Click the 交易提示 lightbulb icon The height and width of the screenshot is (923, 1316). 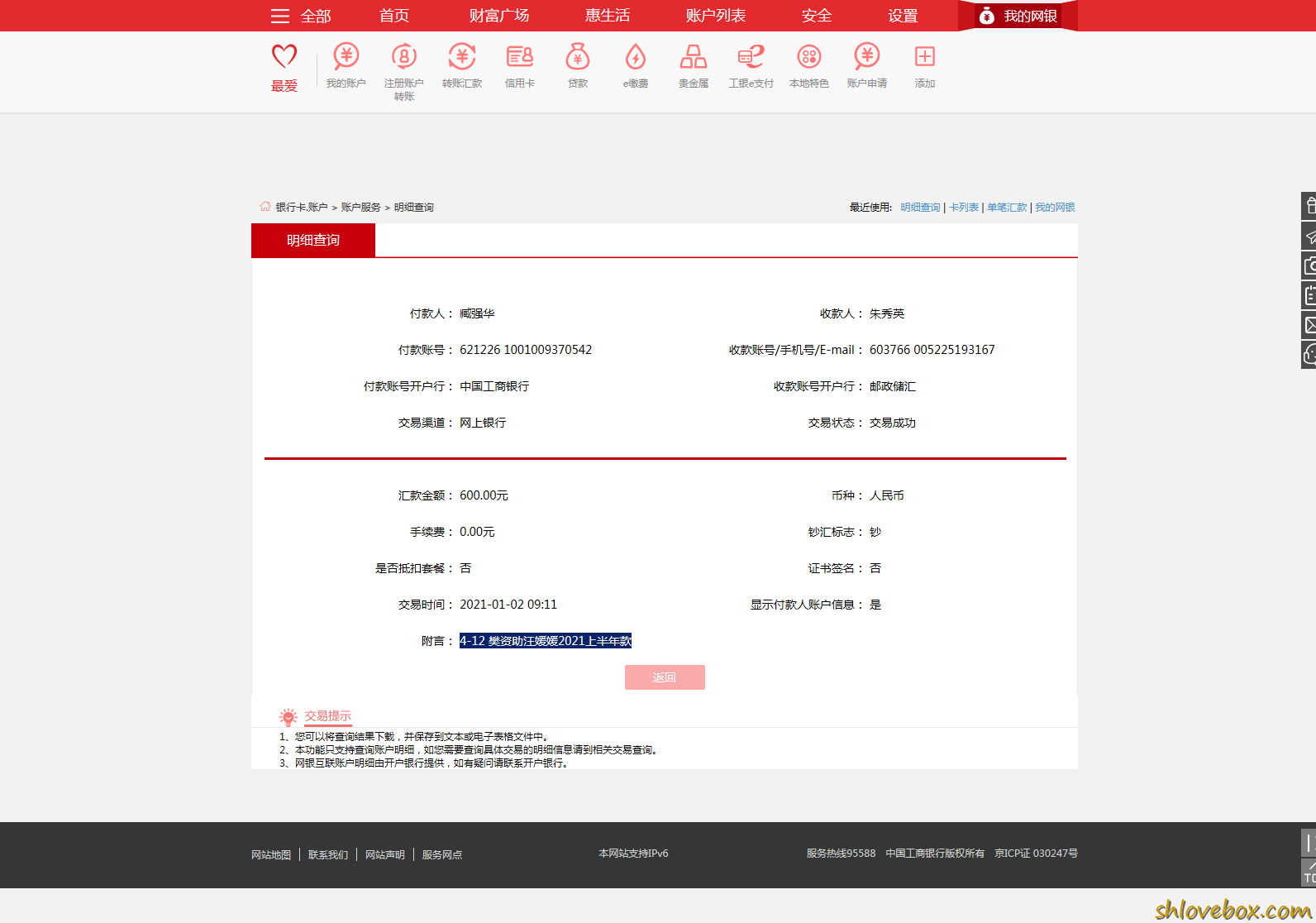click(288, 716)
